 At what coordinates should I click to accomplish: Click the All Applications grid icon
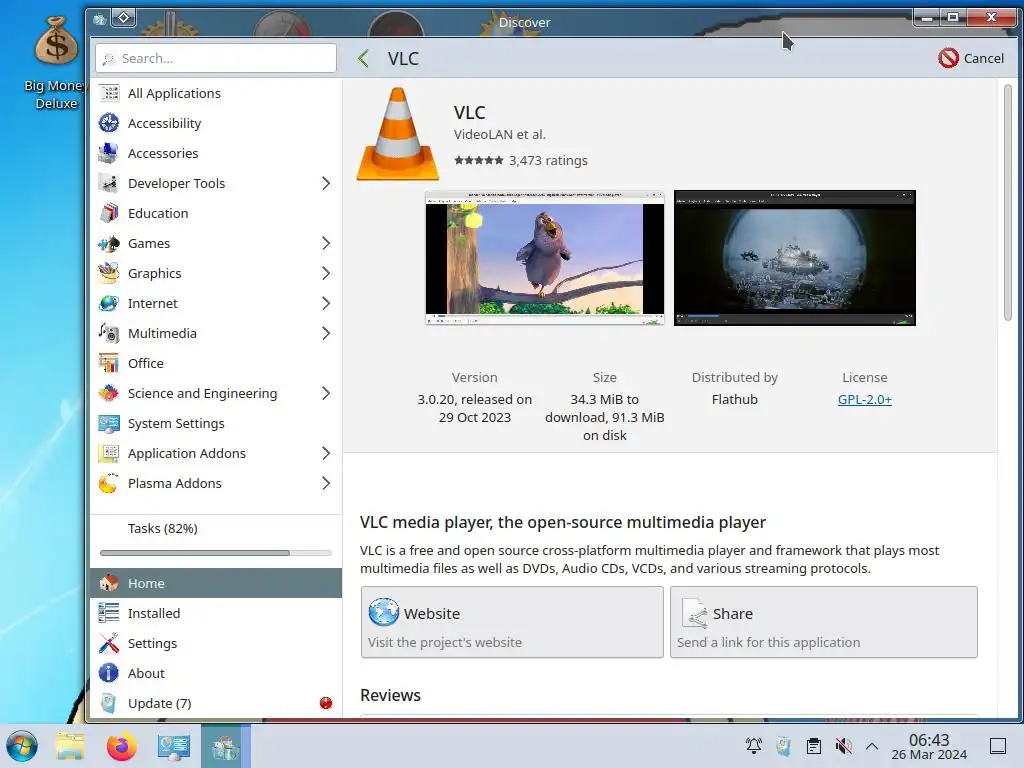click(109, 93)
